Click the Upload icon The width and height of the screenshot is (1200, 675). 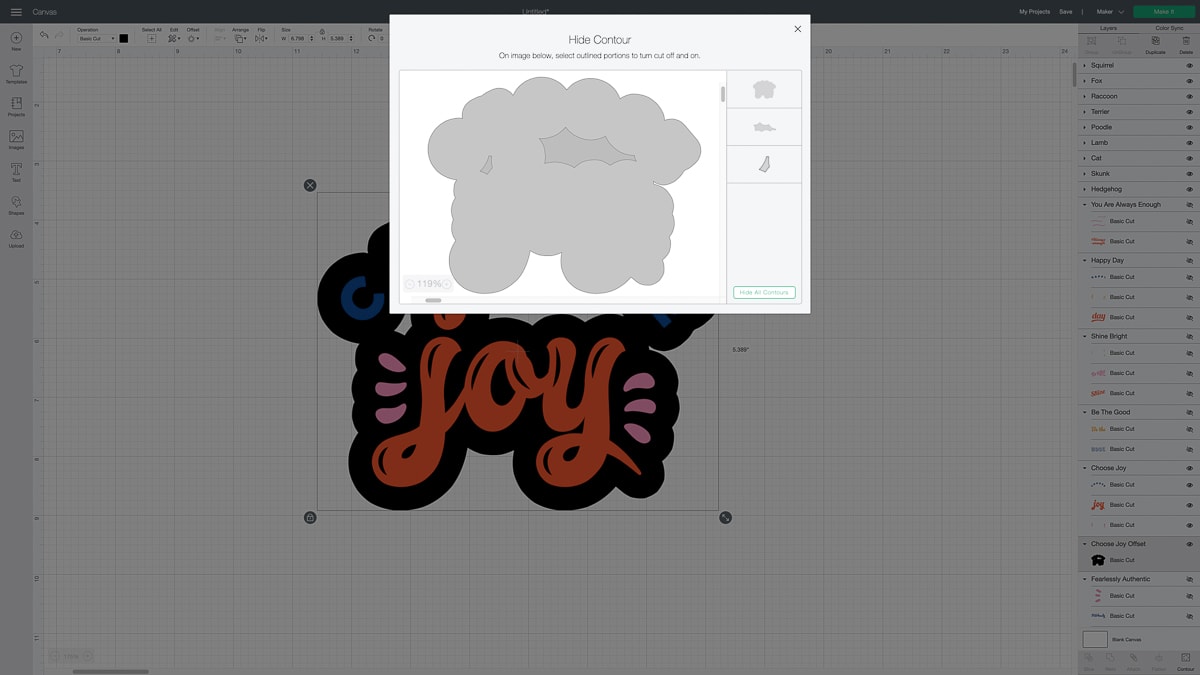[16, 237]
